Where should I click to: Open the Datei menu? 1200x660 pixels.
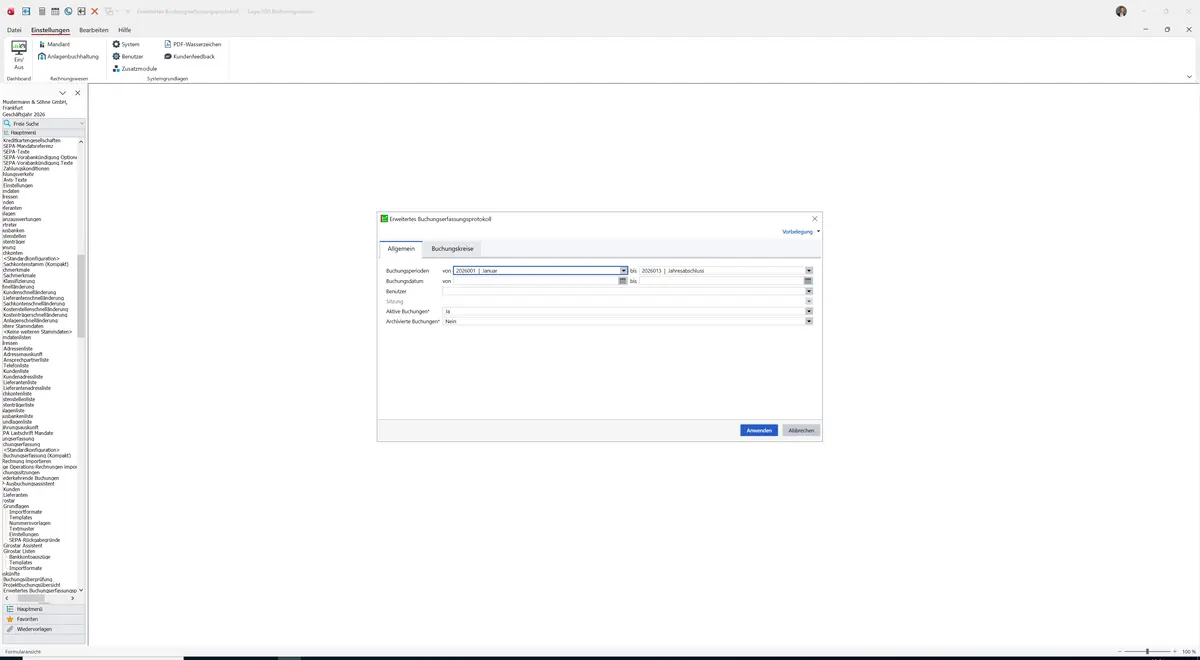coord(14,30)
